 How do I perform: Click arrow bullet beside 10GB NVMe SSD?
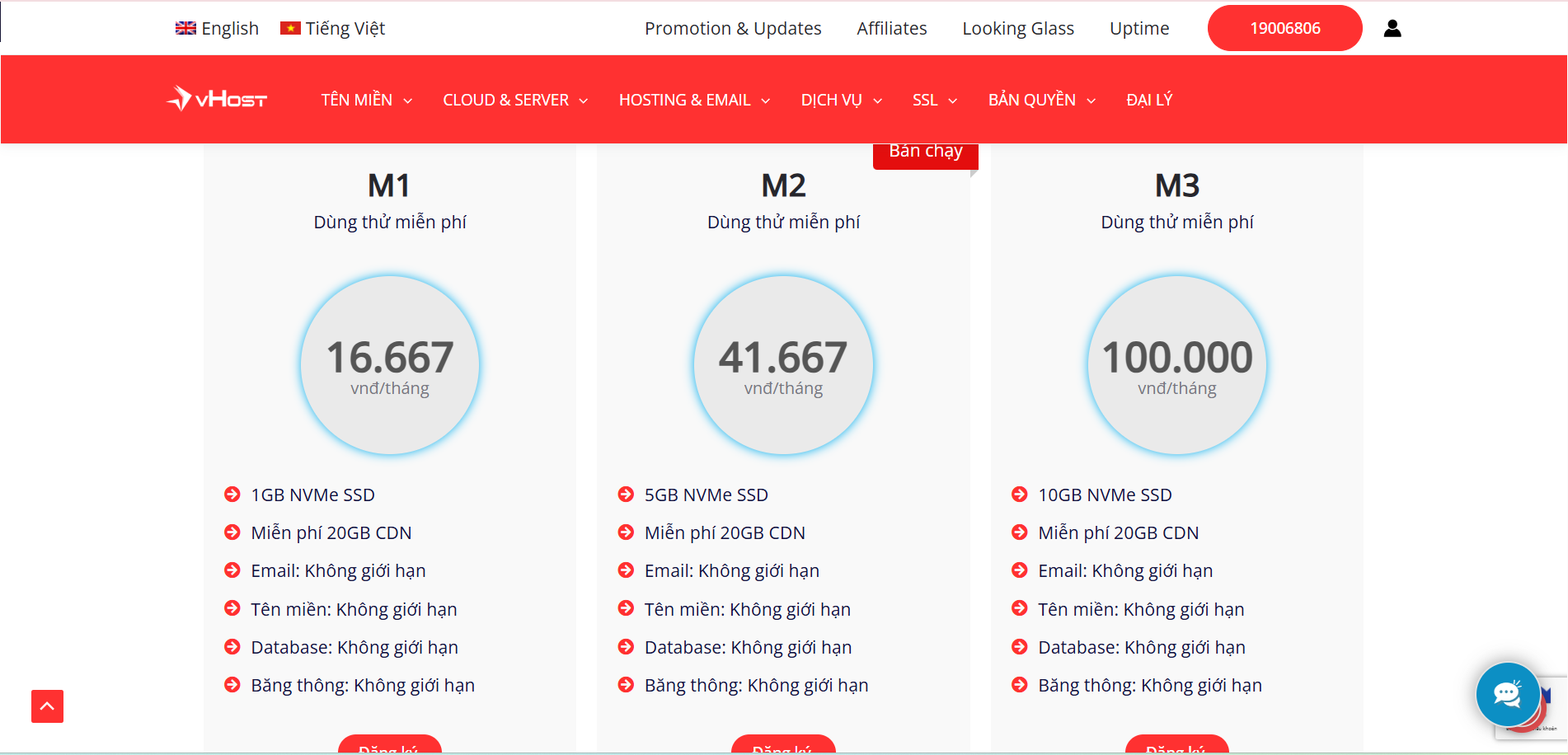tap(1019, 495)
